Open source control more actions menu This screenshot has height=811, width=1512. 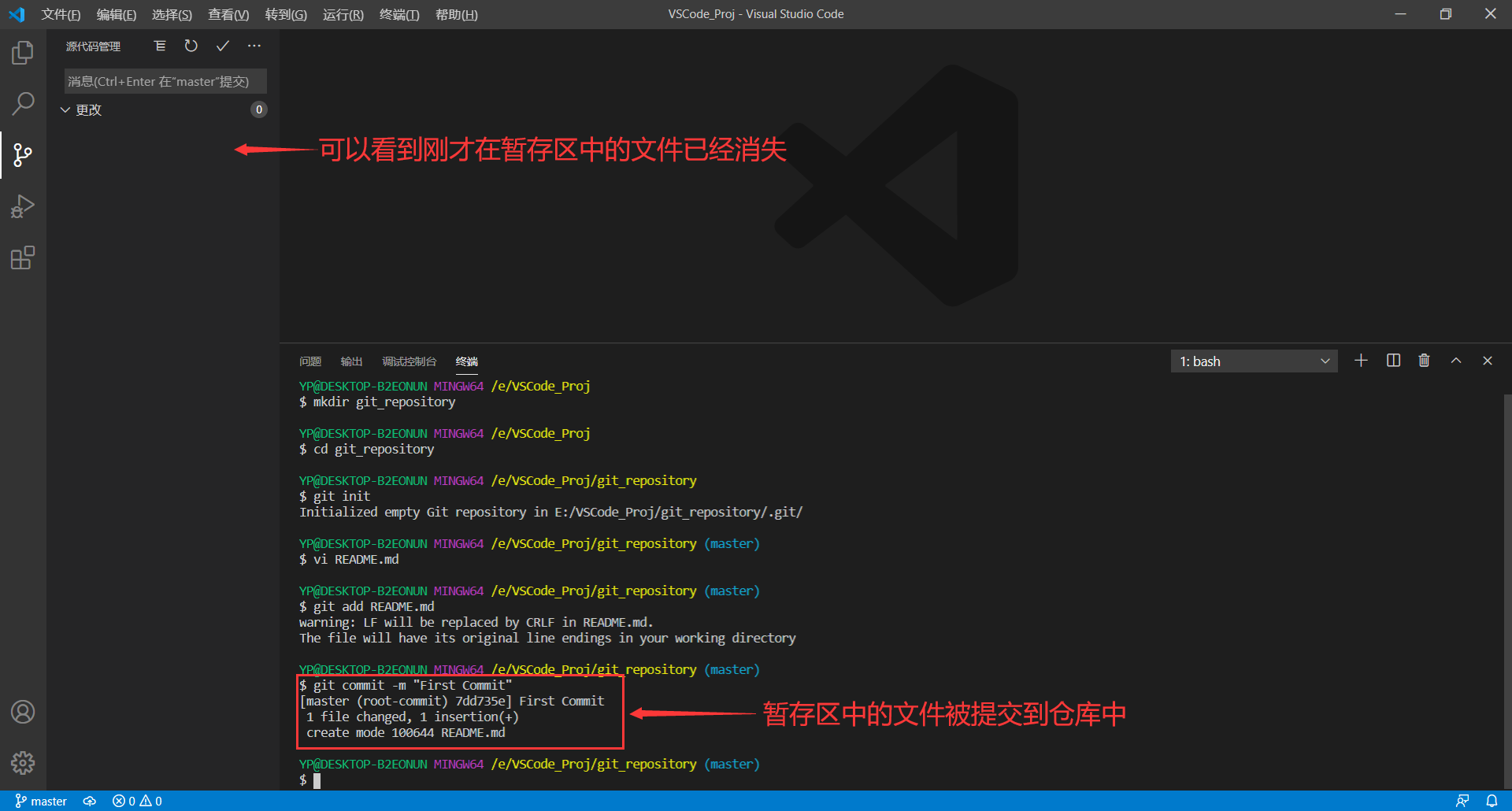tap(254, 46)
